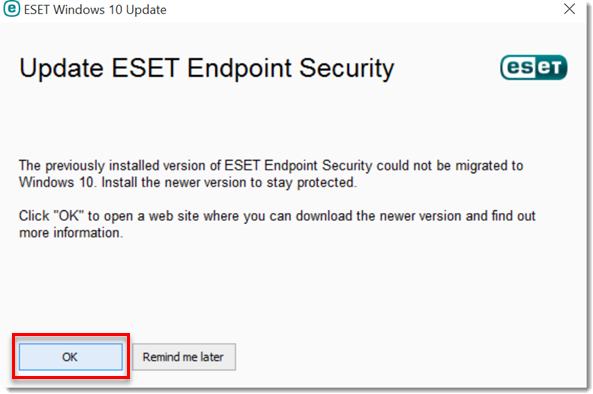Click the quoted "OK" word in instruction text

click(68, 216)
